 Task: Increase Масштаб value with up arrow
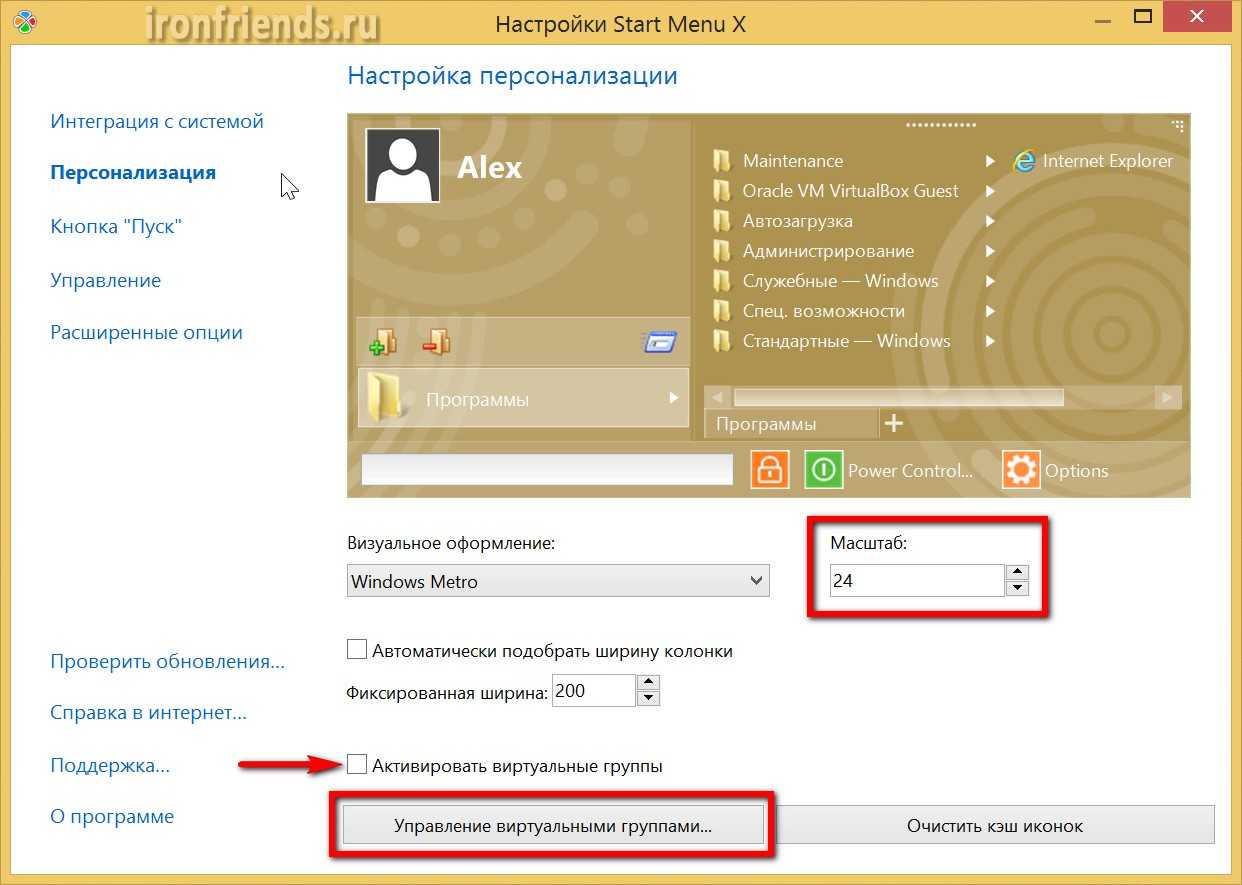(x=1018, y=572)
